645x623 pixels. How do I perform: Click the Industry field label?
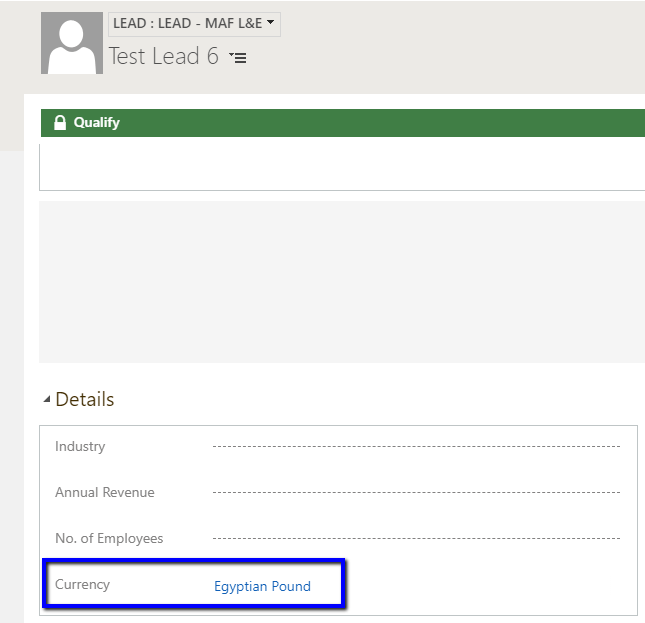[80, 447]
